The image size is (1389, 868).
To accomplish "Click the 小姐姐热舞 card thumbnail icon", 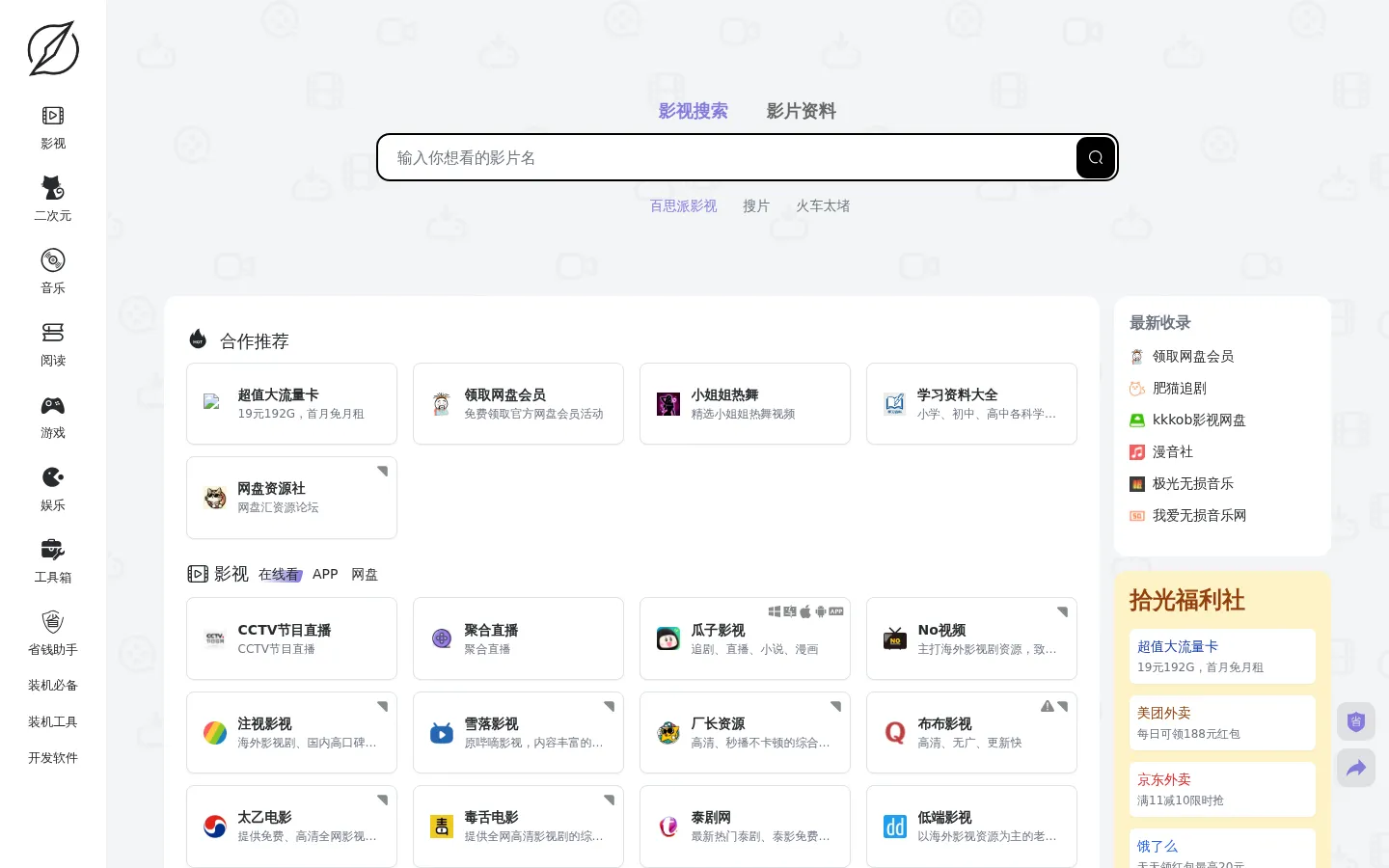I will [668, 404].
